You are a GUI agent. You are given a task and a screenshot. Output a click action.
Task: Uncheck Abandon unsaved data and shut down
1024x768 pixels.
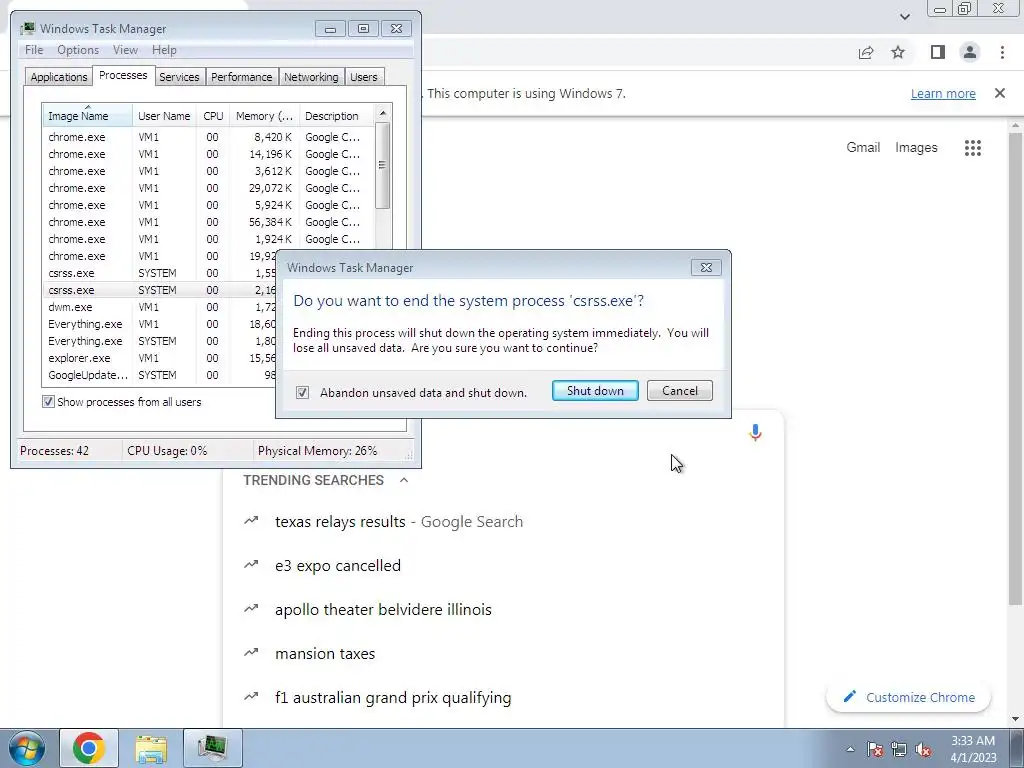point(302,392)
